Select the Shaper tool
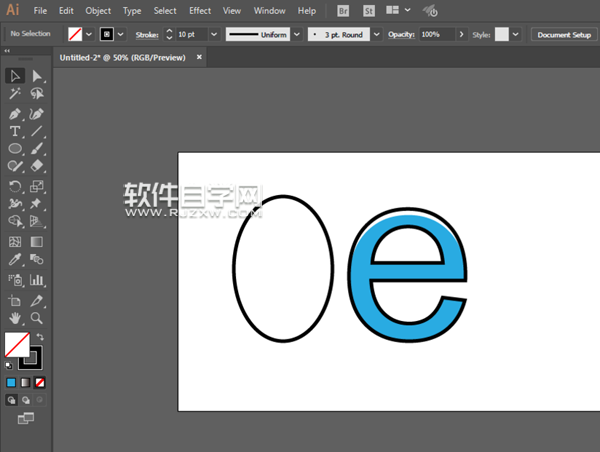Screen dimensions: 600x452 [15, 166]
